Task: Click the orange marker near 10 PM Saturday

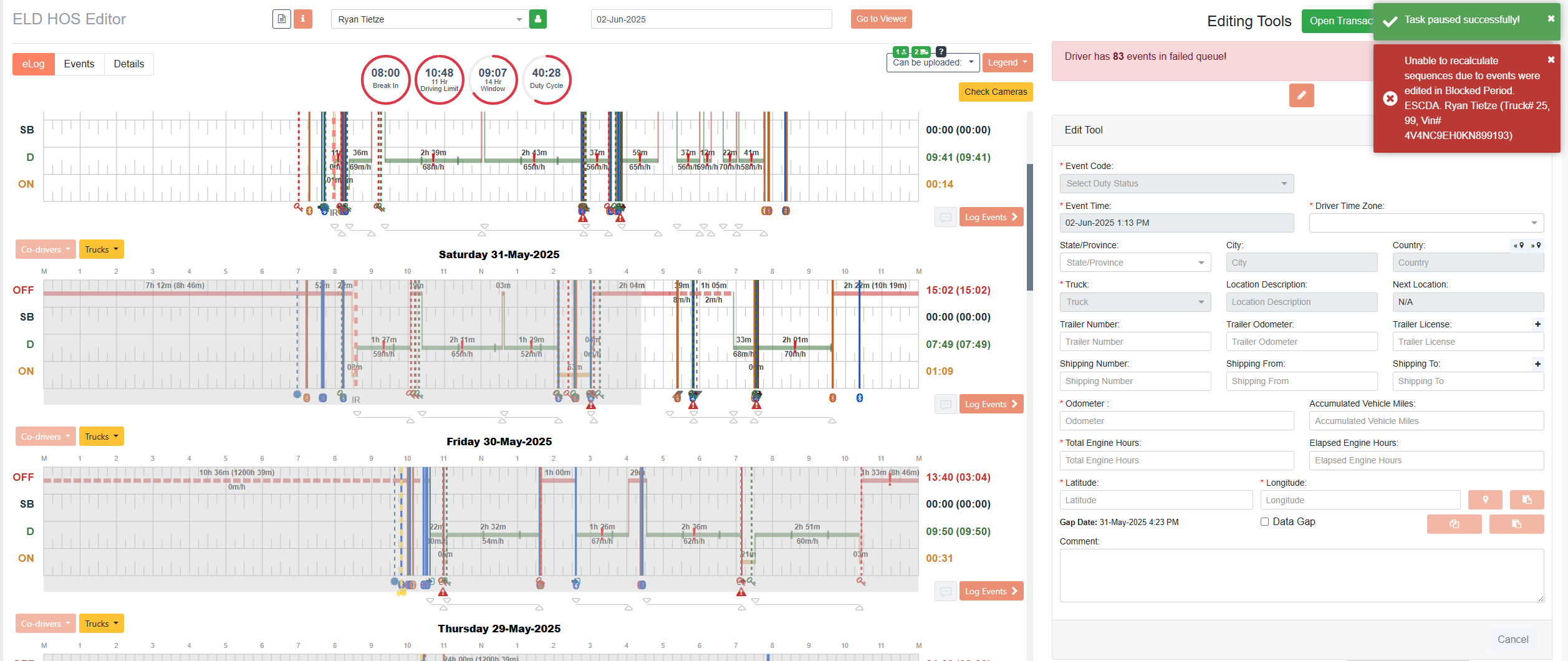Action: click(x=833, y=398)
